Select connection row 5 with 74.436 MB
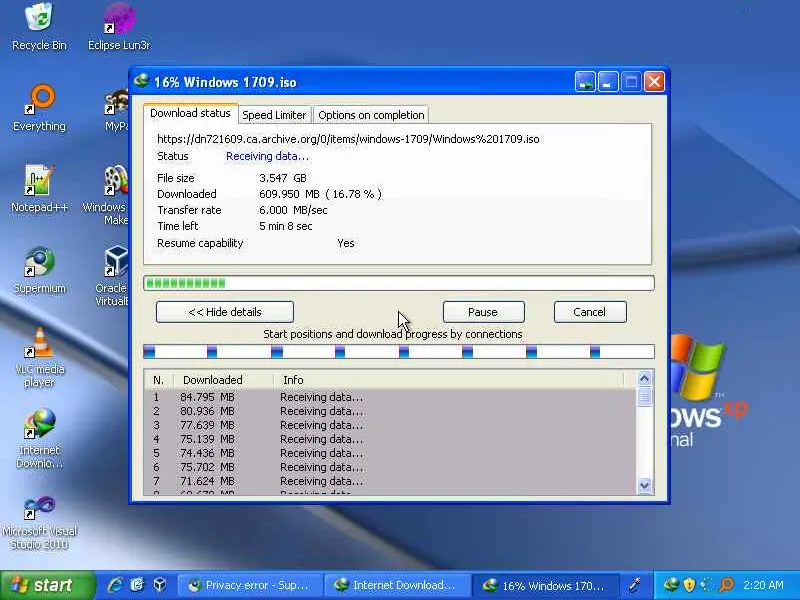This screenshot has width=800, height=600. click(x=390, y=453)
